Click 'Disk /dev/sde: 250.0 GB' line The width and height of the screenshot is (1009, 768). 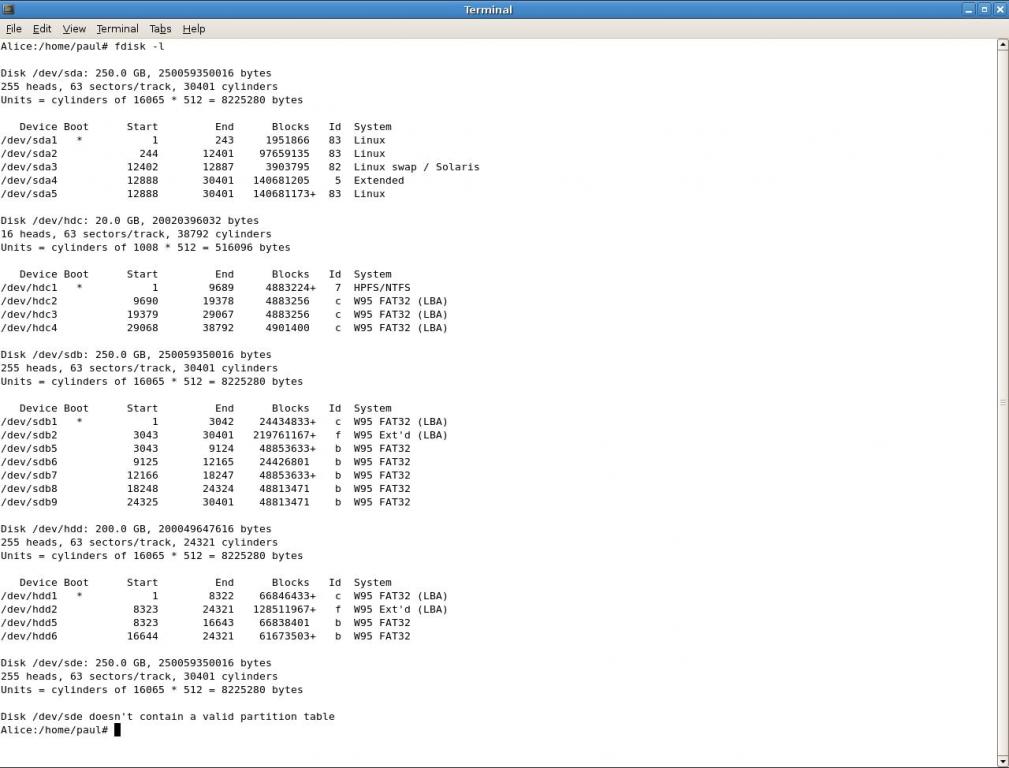[x=136, y=663]
